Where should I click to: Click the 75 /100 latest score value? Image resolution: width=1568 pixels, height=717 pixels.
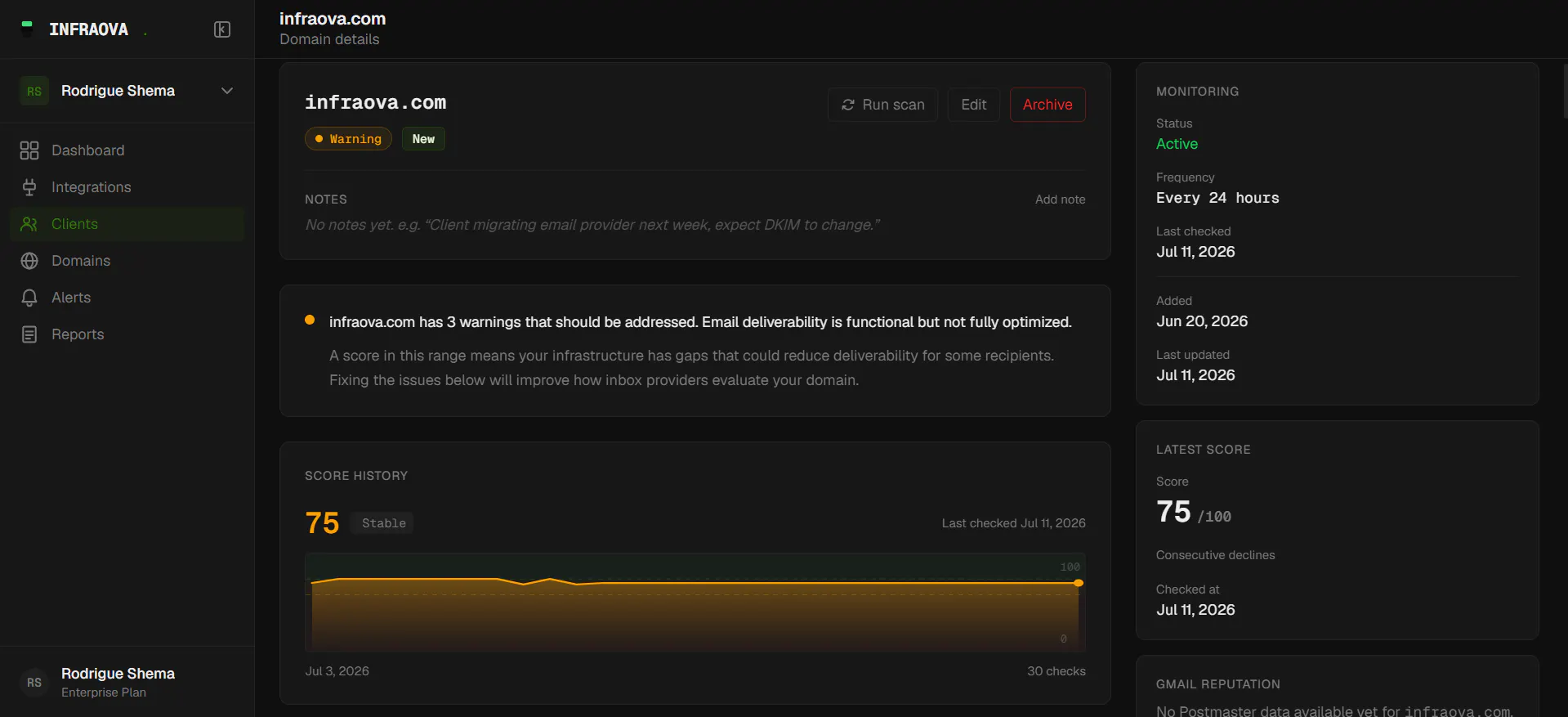click(x=1194, y=513)
